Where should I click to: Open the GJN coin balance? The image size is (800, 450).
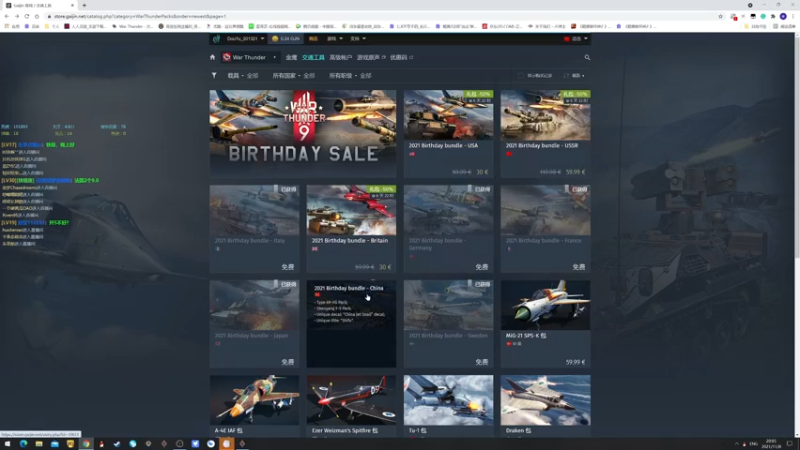pos(286,39)
